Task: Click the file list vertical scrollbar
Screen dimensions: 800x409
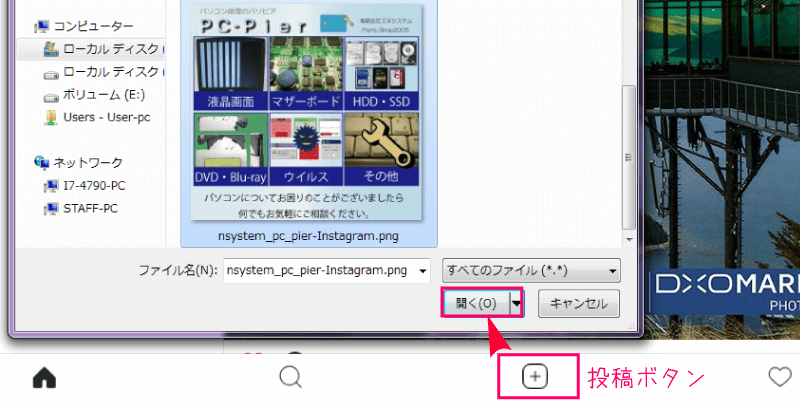Action: coord(629,157)
